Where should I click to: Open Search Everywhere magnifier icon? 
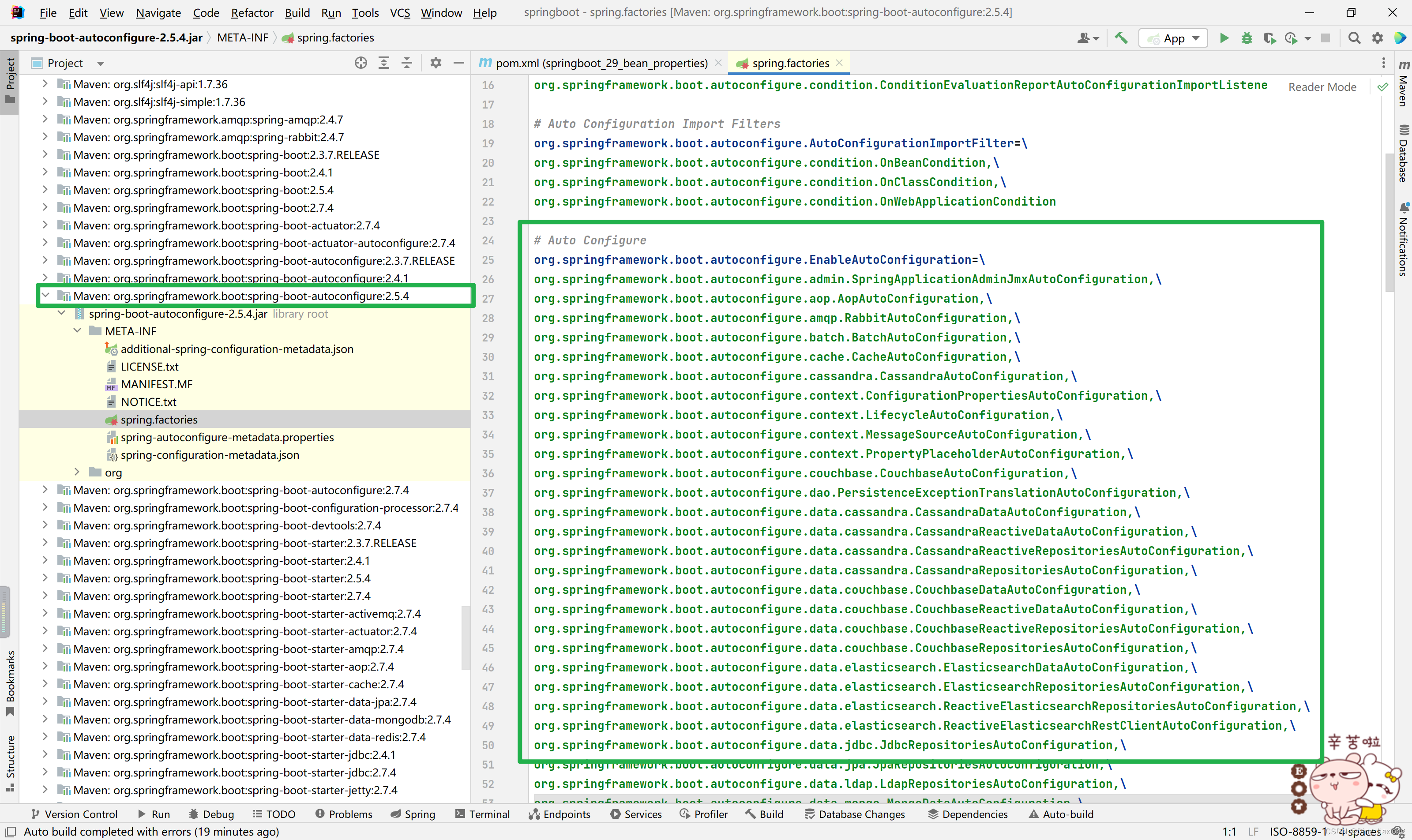1354,38
